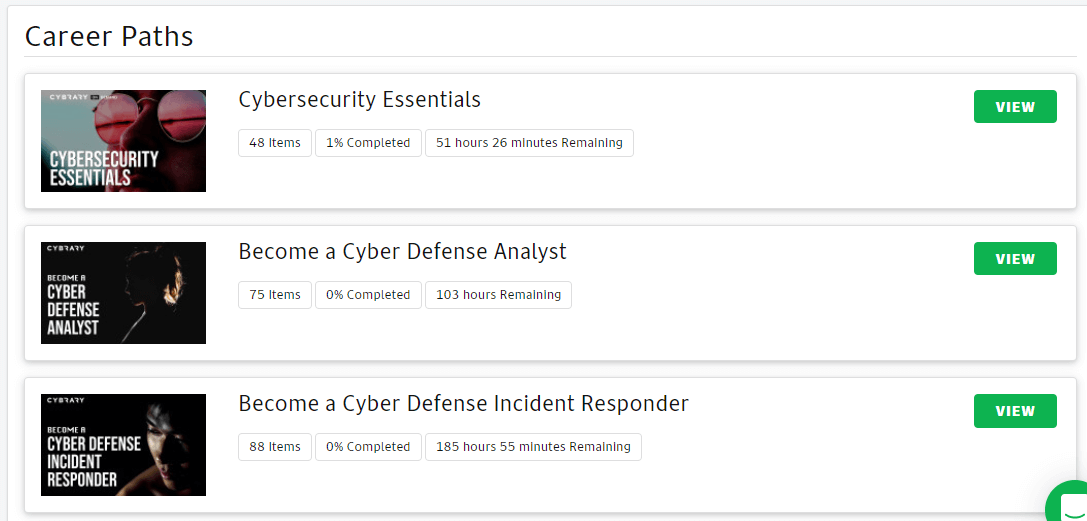Open the Cybersecurity Essentials thumbnail image

coord(123,141)
